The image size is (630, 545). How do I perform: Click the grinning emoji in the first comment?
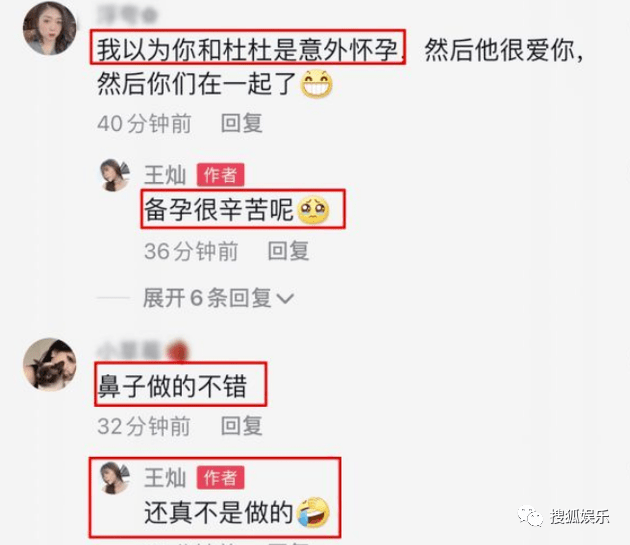[x=317, y=84]
